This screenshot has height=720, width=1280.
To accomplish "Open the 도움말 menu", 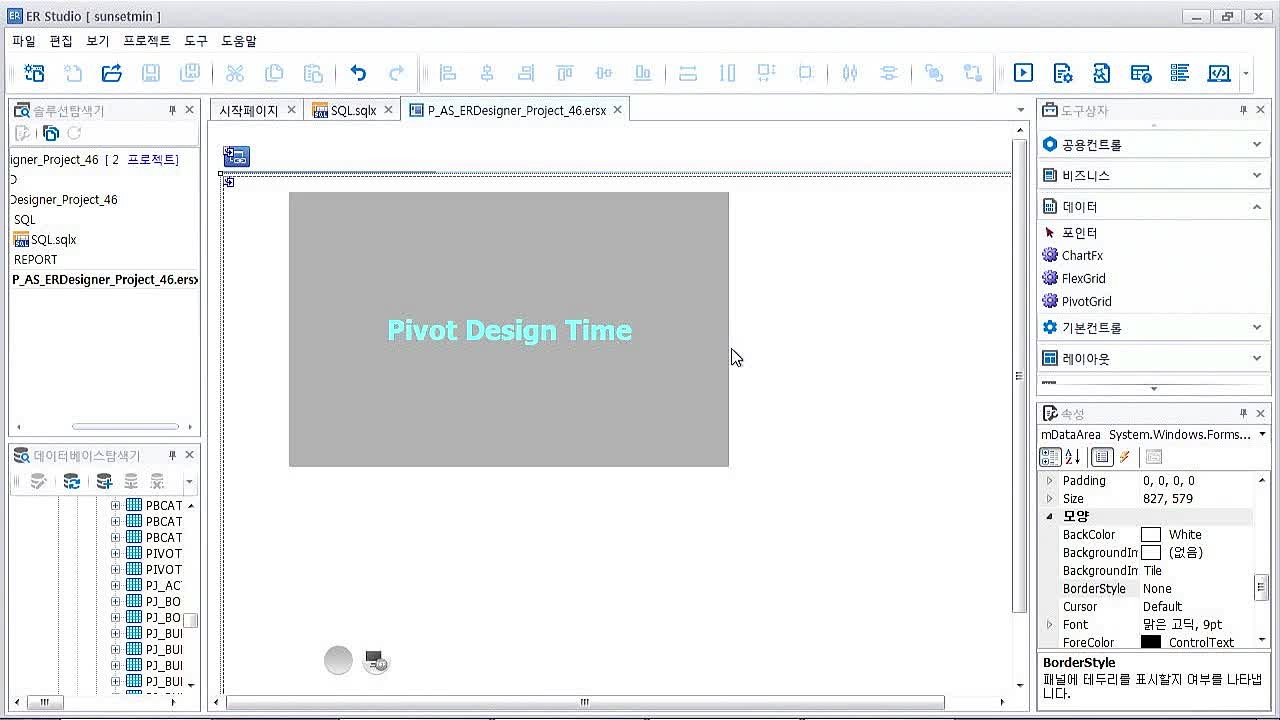I will click(x=239, y=41).
